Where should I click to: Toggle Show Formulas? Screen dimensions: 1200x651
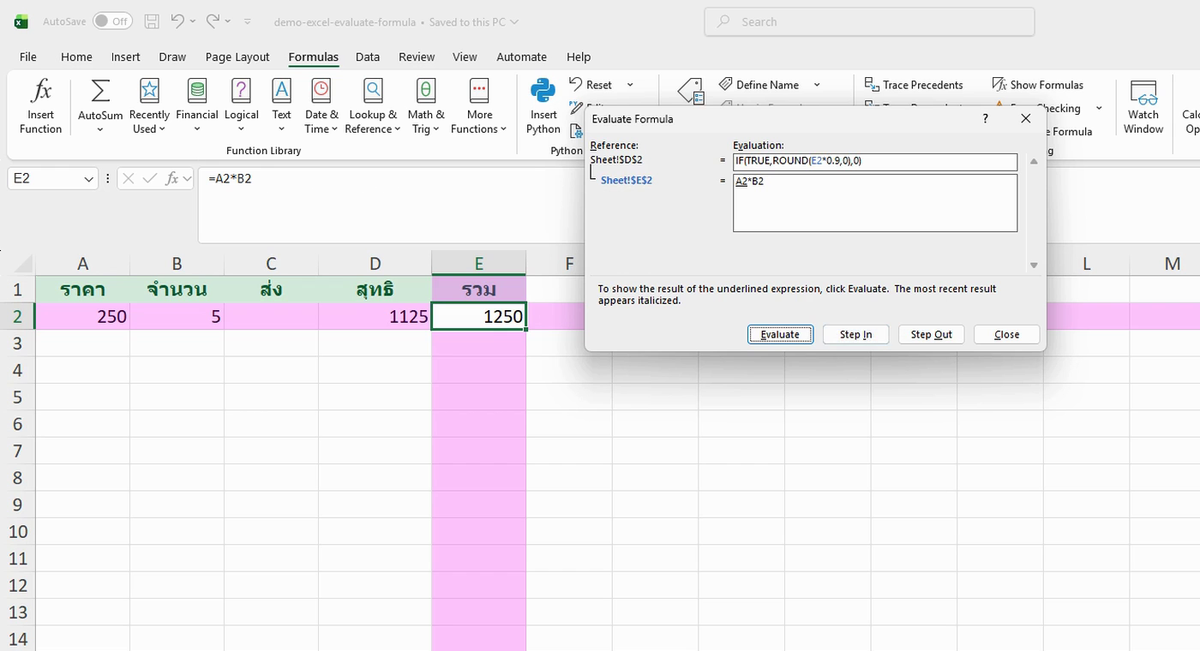pyautogui.click(x=1038, y=85)
